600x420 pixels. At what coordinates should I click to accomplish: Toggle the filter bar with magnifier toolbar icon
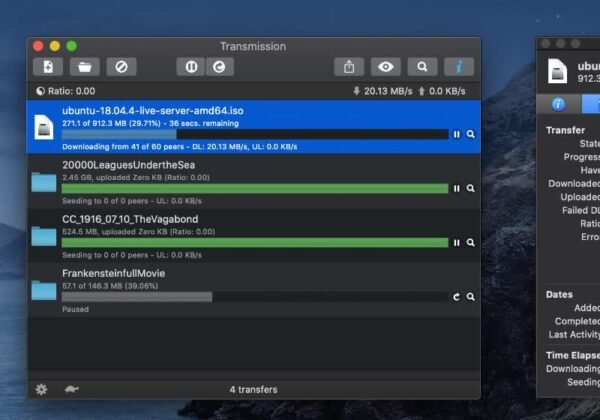422,67
